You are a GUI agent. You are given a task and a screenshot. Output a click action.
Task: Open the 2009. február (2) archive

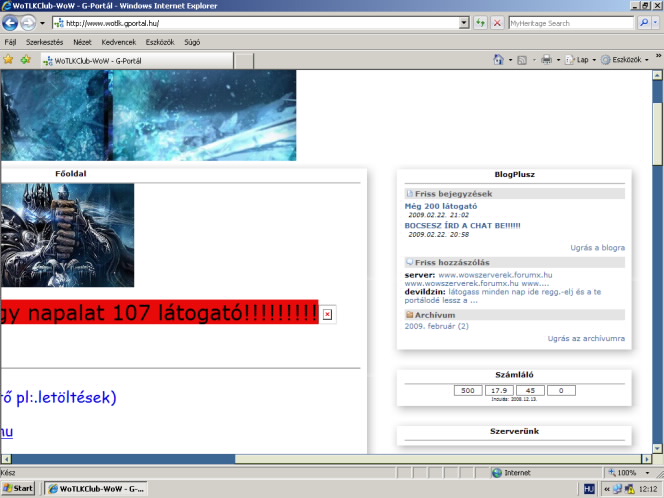[437, 326]
